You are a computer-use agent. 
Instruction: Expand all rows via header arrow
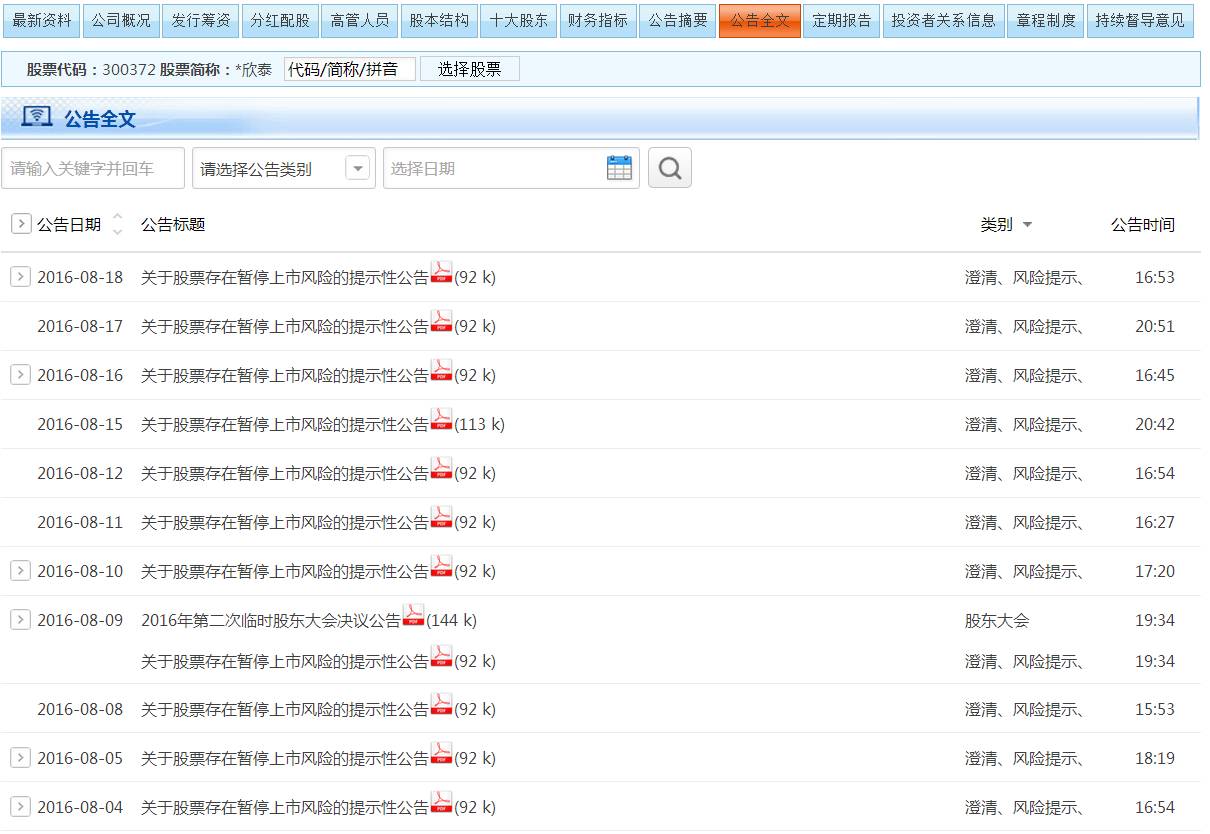(x=20, y=224)
